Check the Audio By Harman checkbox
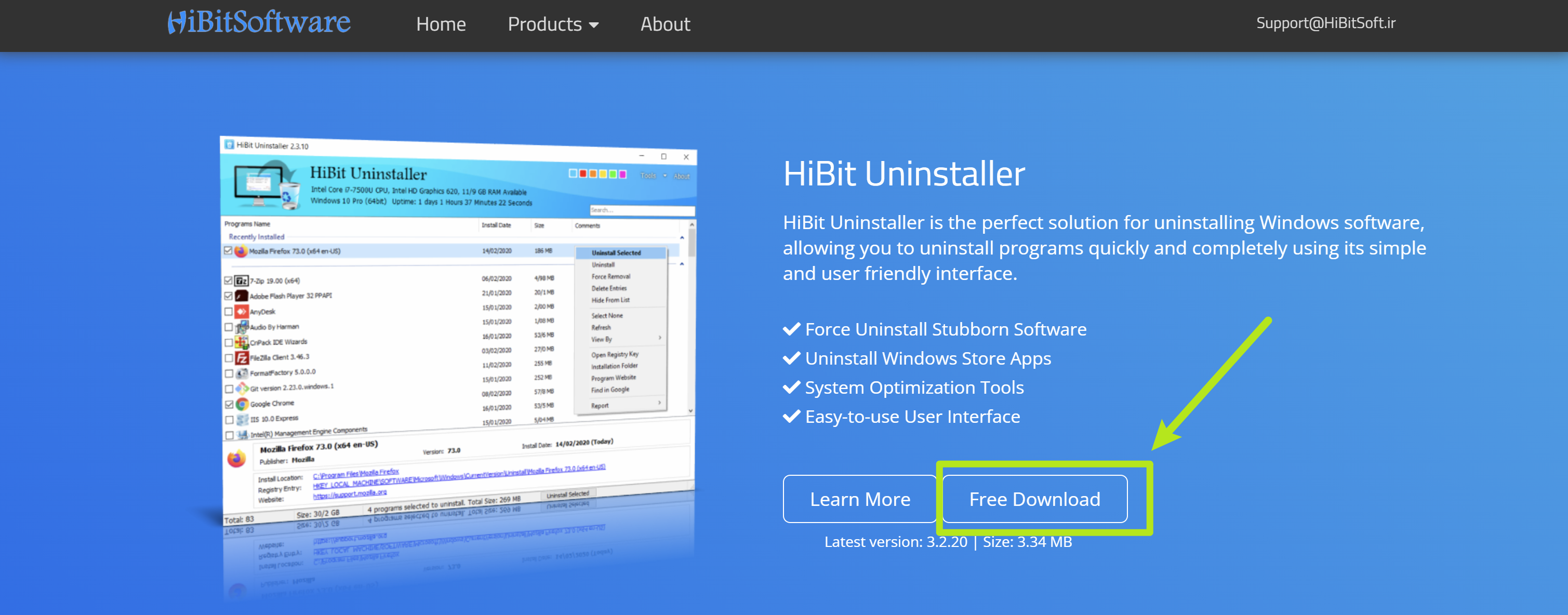The image size is (1568, 615). point(228,327)
